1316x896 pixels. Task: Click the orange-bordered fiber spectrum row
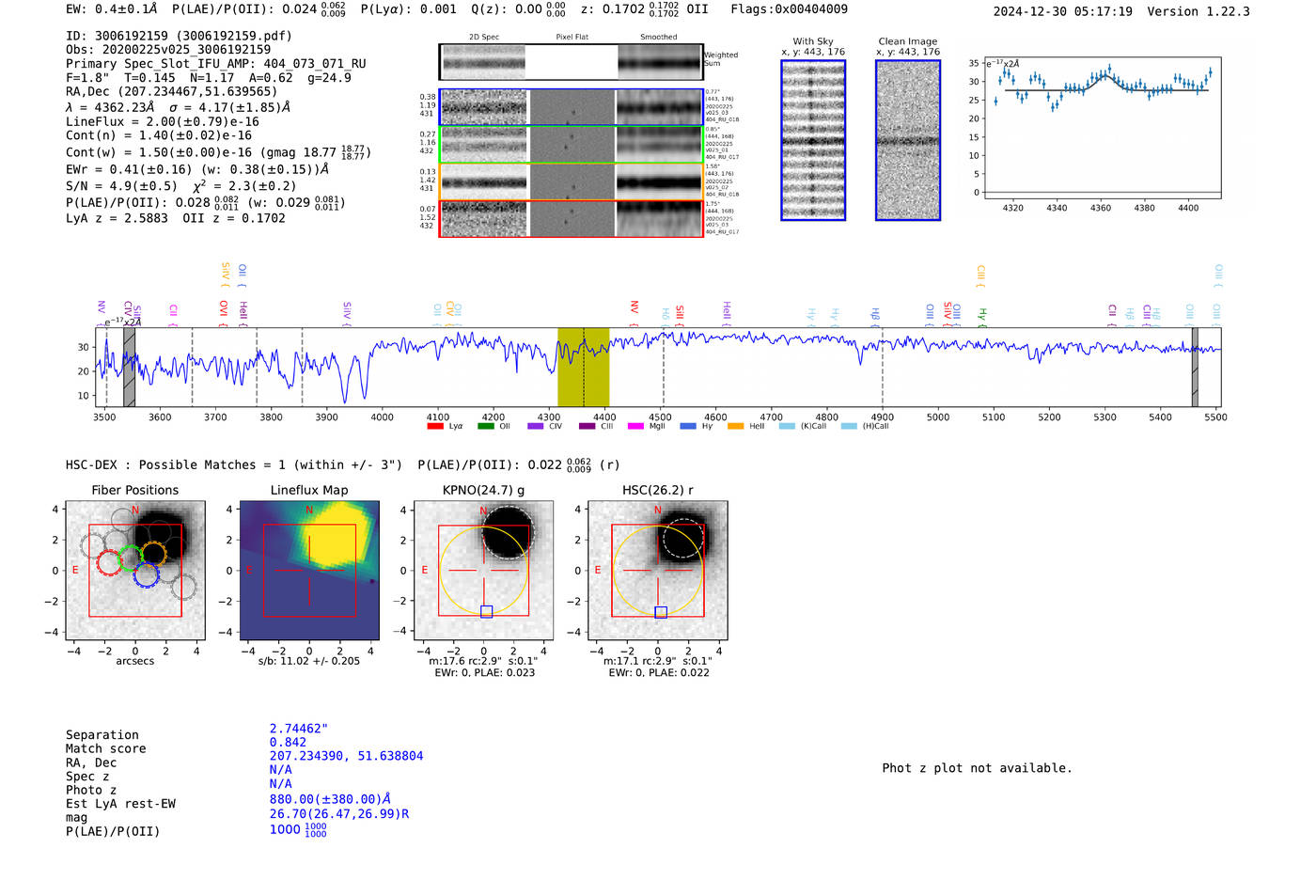572,181
